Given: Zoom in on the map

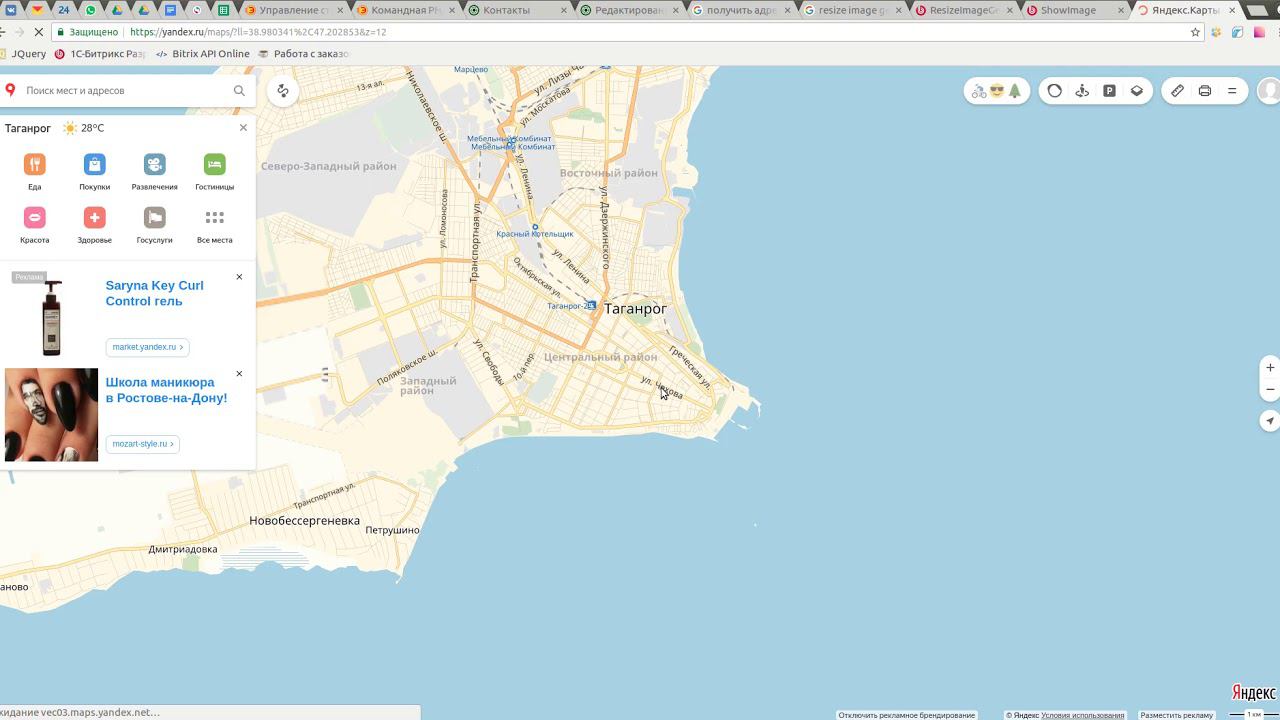Looking at the screenshot, I should (1270, 367).
